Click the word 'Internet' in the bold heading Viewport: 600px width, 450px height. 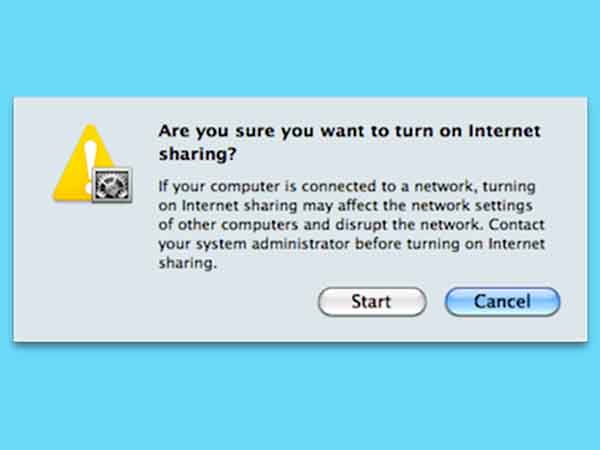click(x=505, y=131)
